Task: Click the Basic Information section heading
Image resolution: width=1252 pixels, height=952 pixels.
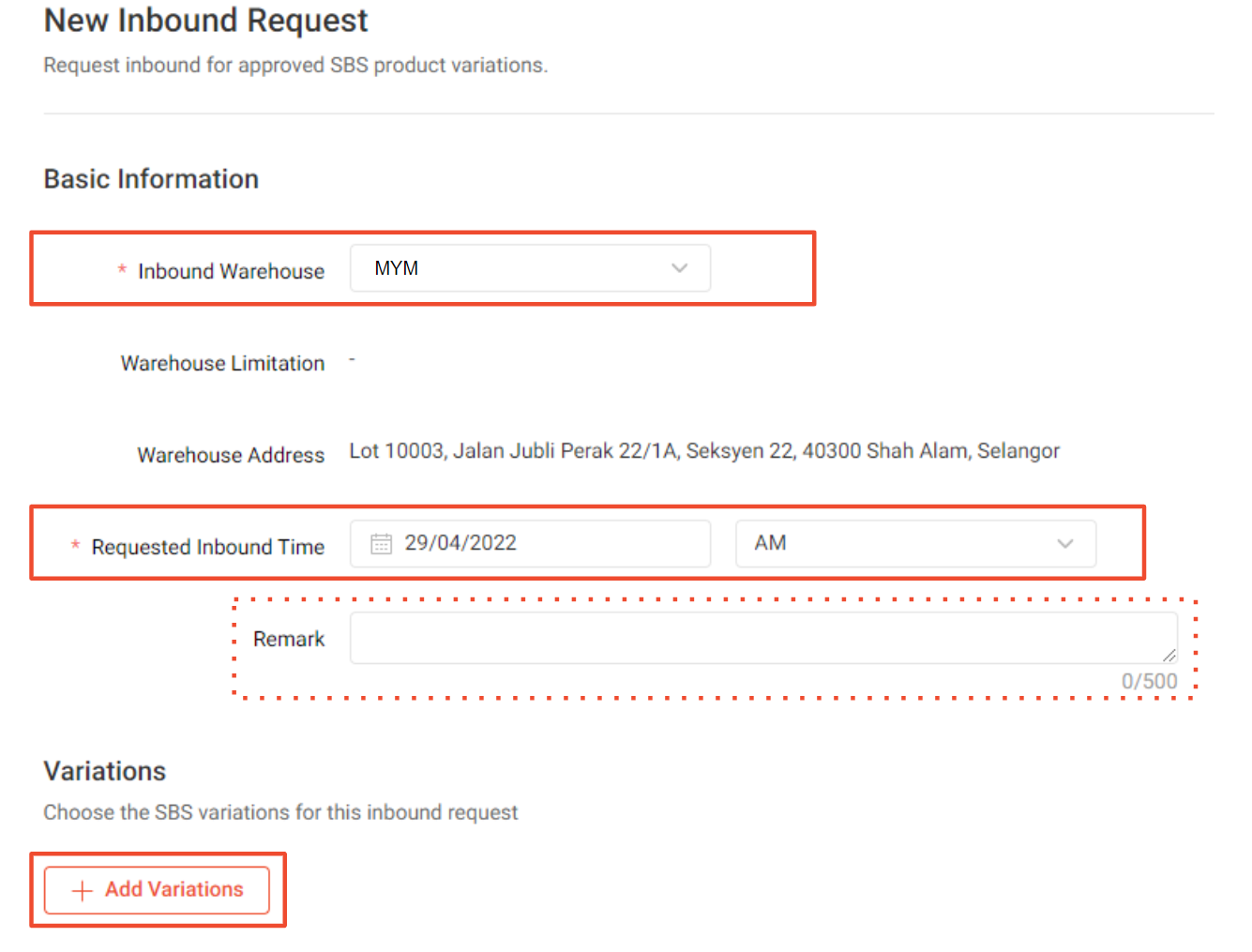Action: (150, 178)
